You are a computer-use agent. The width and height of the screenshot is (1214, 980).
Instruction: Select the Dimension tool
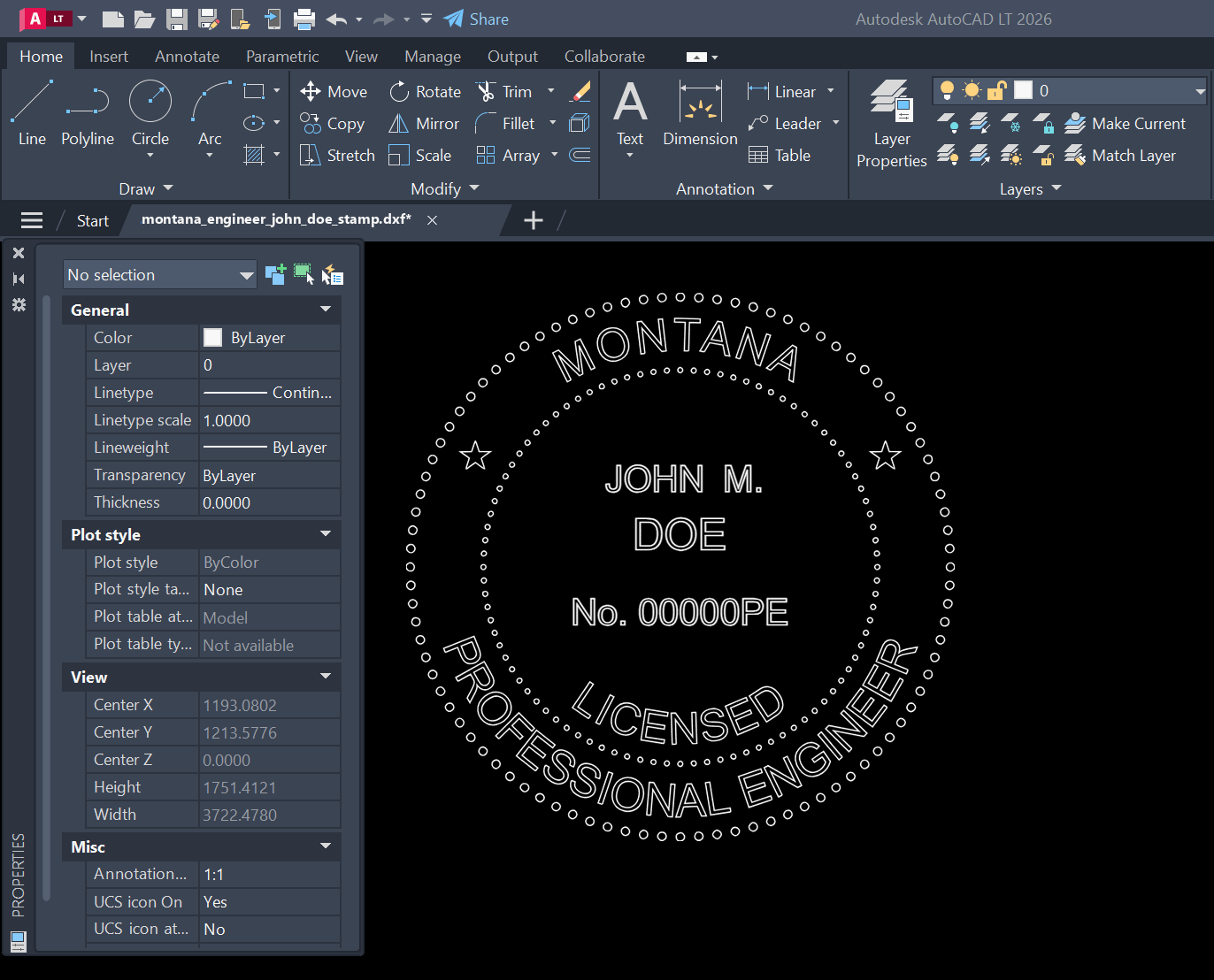point(700,112)
